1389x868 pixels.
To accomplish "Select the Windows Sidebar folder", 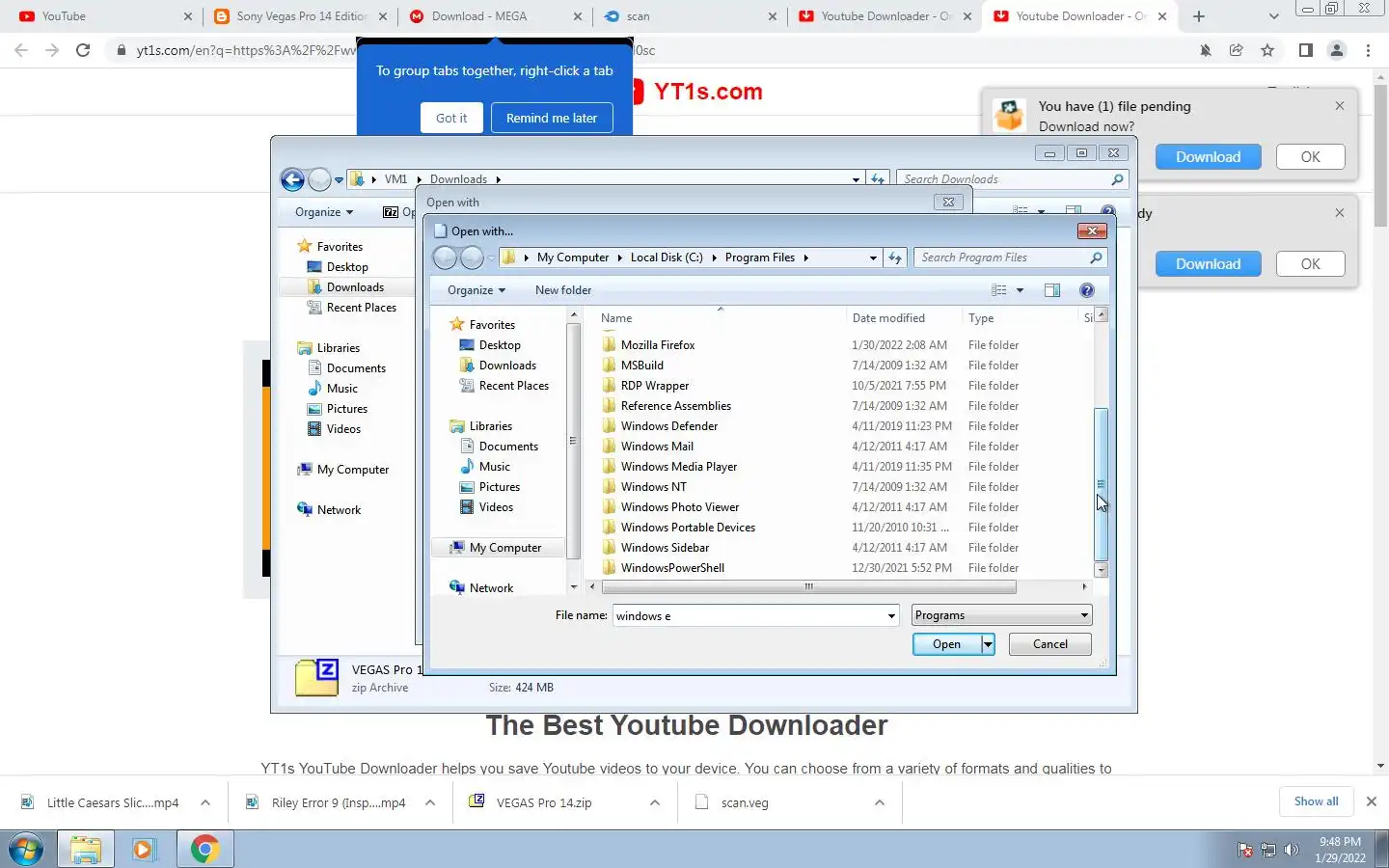I will coord(665,548).
